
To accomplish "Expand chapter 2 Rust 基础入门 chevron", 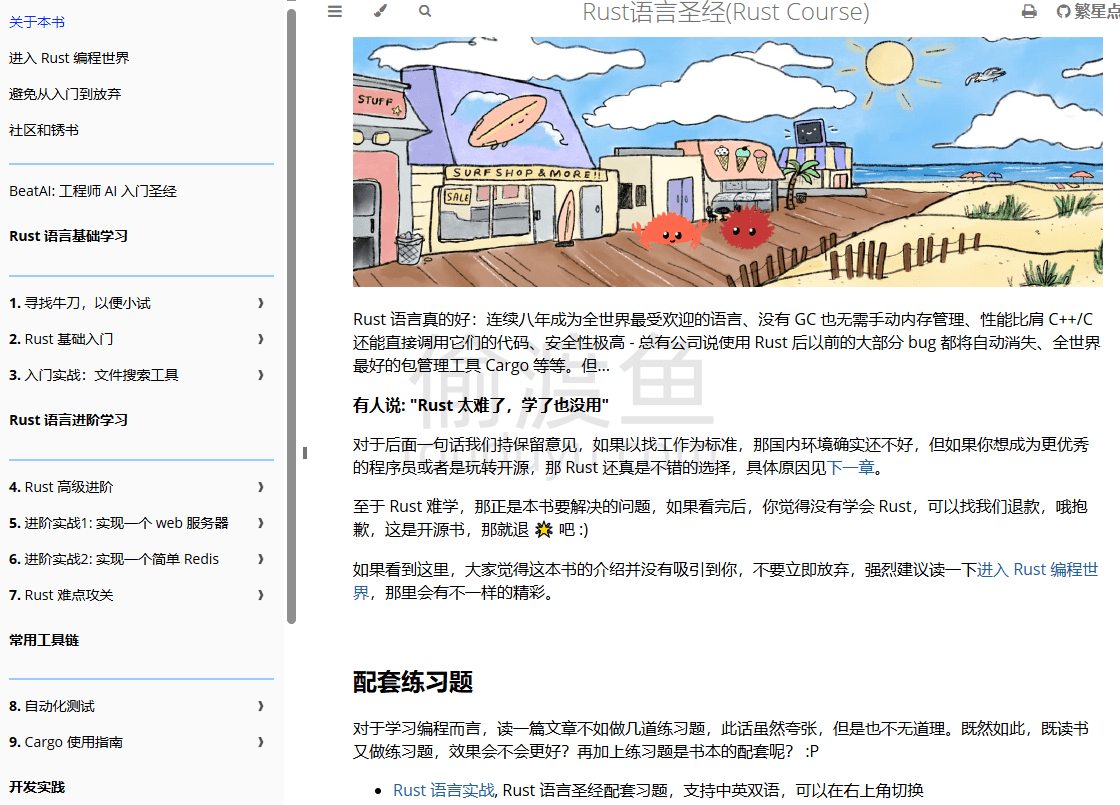I will tap(261, 339).
